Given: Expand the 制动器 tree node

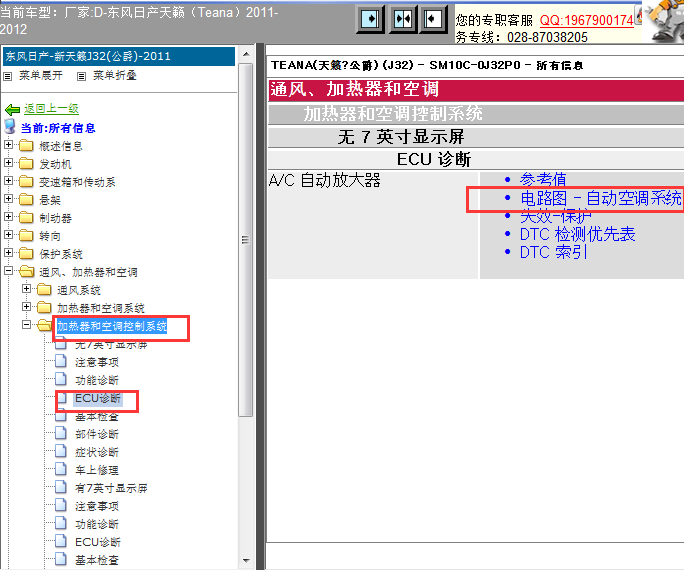Looking at the screenshot, I should coord(8,216).
